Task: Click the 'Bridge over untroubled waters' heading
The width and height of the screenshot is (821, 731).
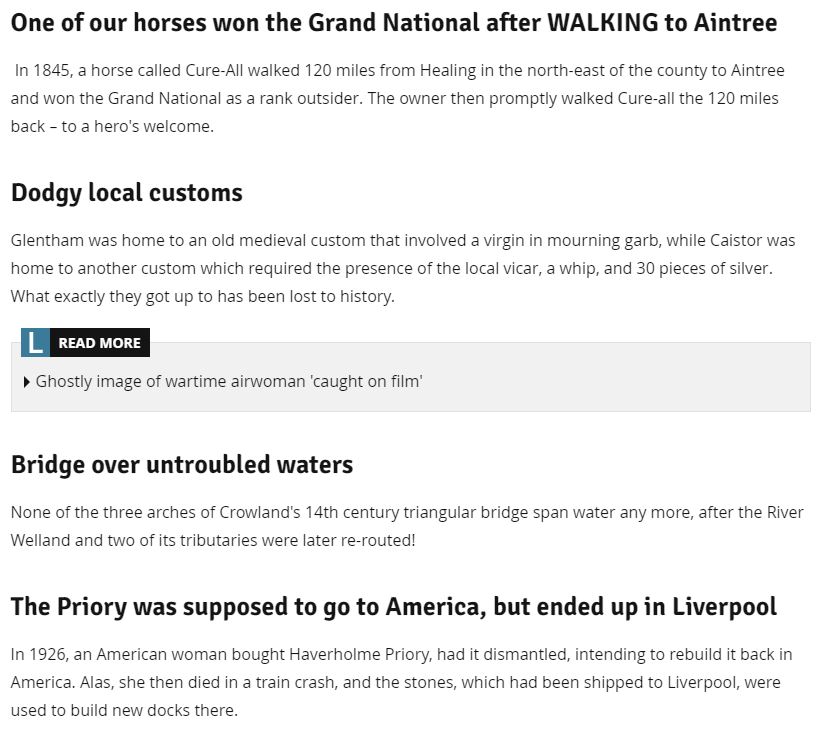Action: coord(182,464)
